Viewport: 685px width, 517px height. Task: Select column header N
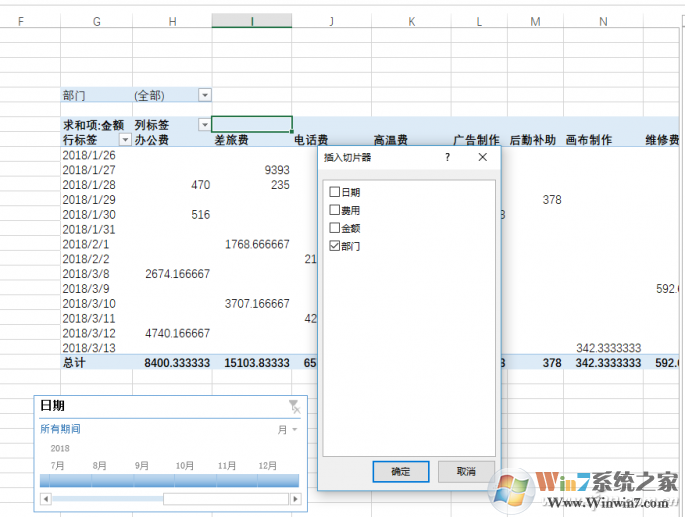pos(603,21)
